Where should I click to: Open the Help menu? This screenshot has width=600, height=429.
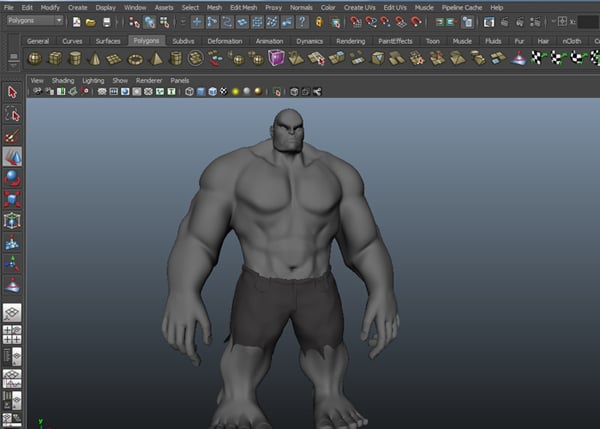click(x=496, y=7)
